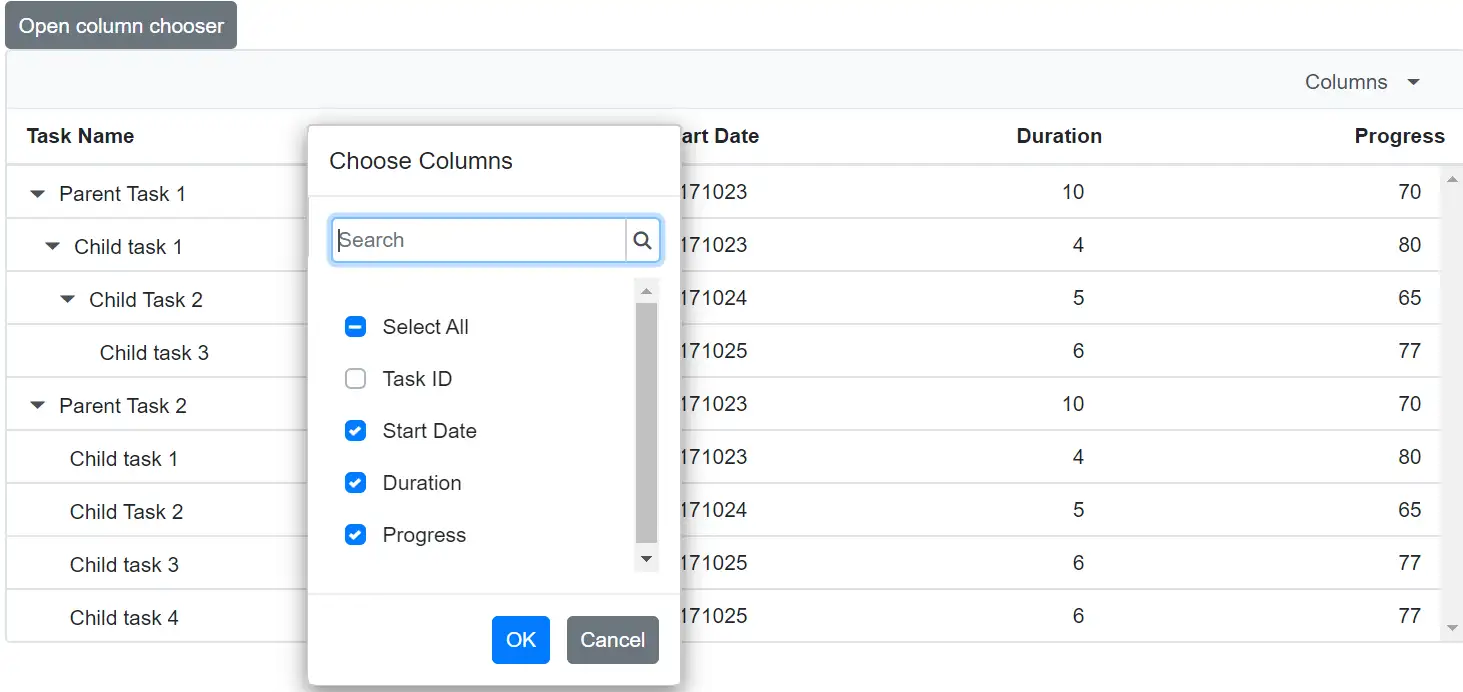This screenshot has height=692, width=1463.
Task: Toggle the Select All checkbox
Action: click(x=355, y=326)
